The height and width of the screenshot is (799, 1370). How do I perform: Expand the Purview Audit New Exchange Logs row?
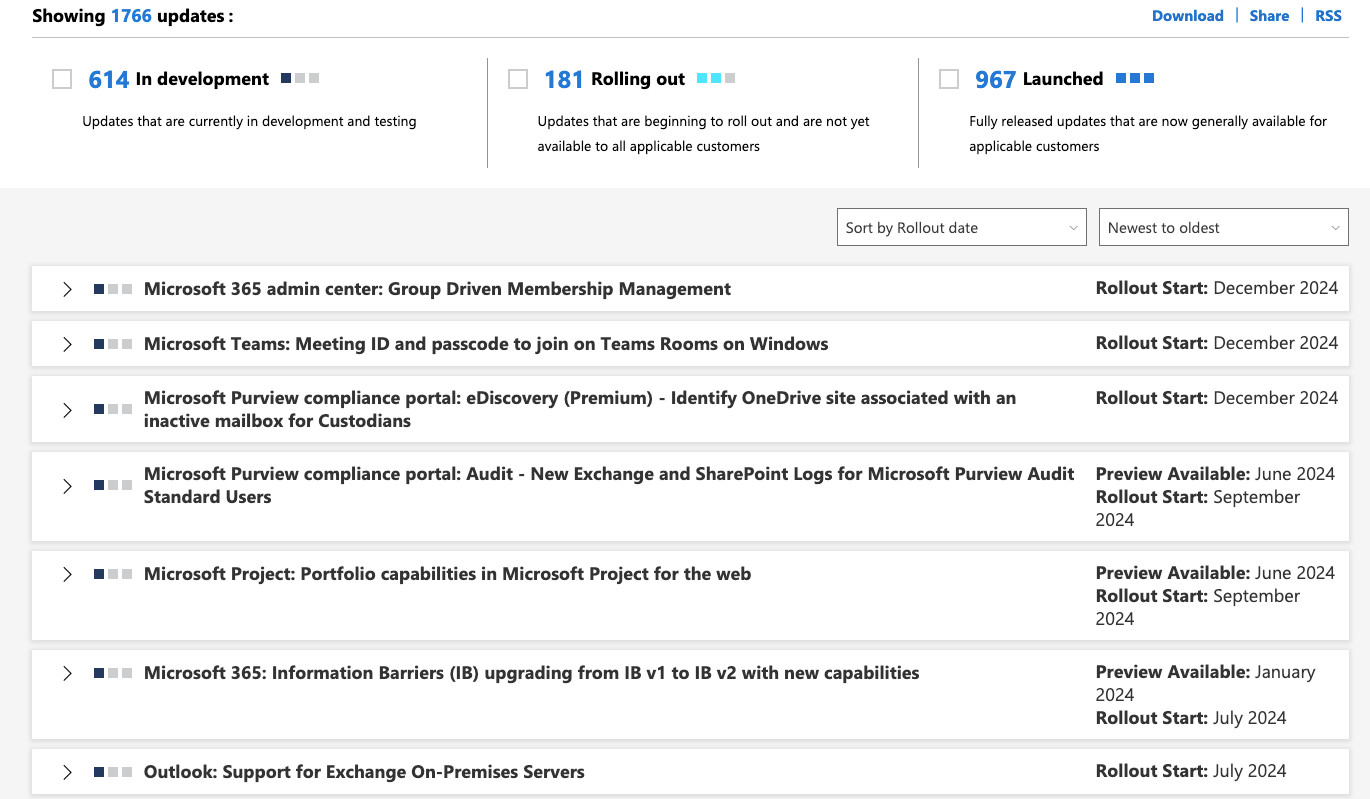[x=67, y=486]
